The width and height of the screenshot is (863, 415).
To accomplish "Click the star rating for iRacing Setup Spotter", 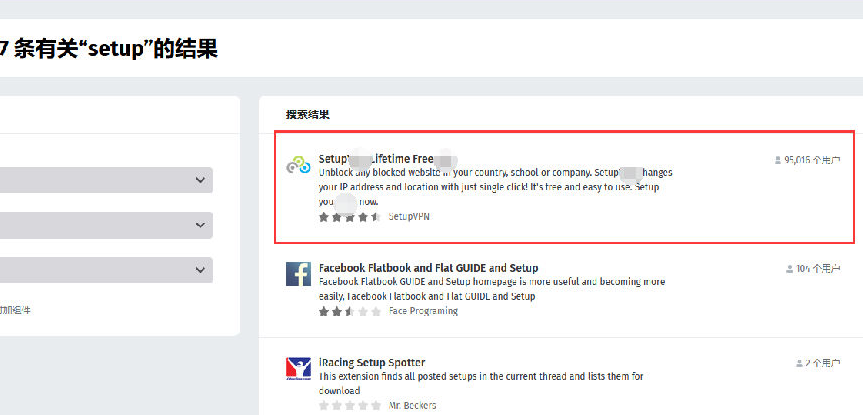I will pyautogui.click(x=349, y=406).
